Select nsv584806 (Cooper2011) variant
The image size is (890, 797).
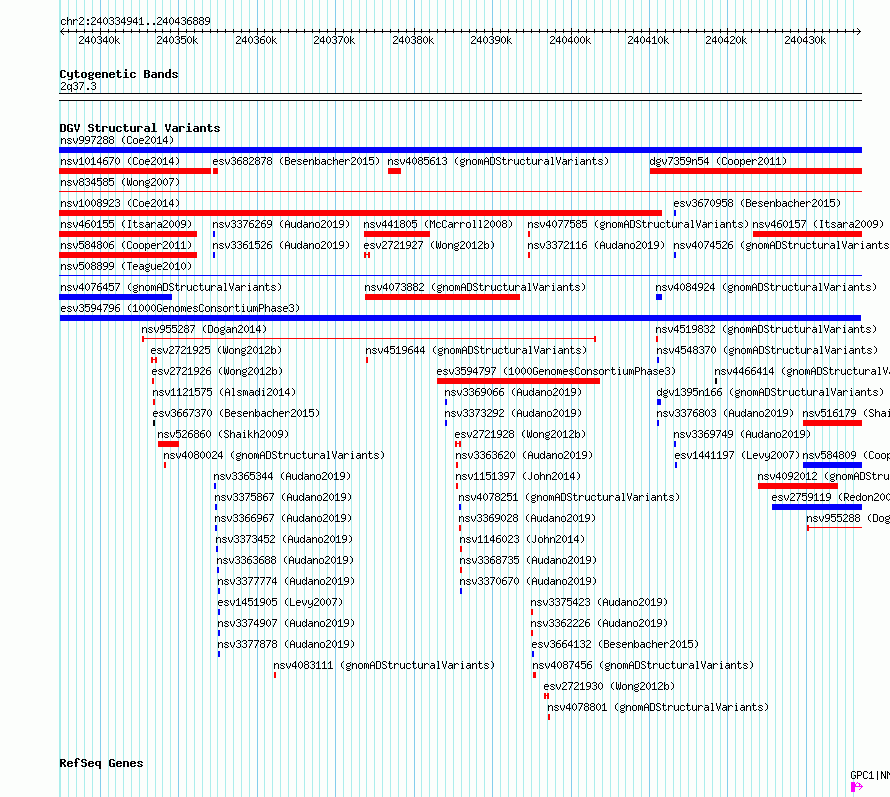126,245
